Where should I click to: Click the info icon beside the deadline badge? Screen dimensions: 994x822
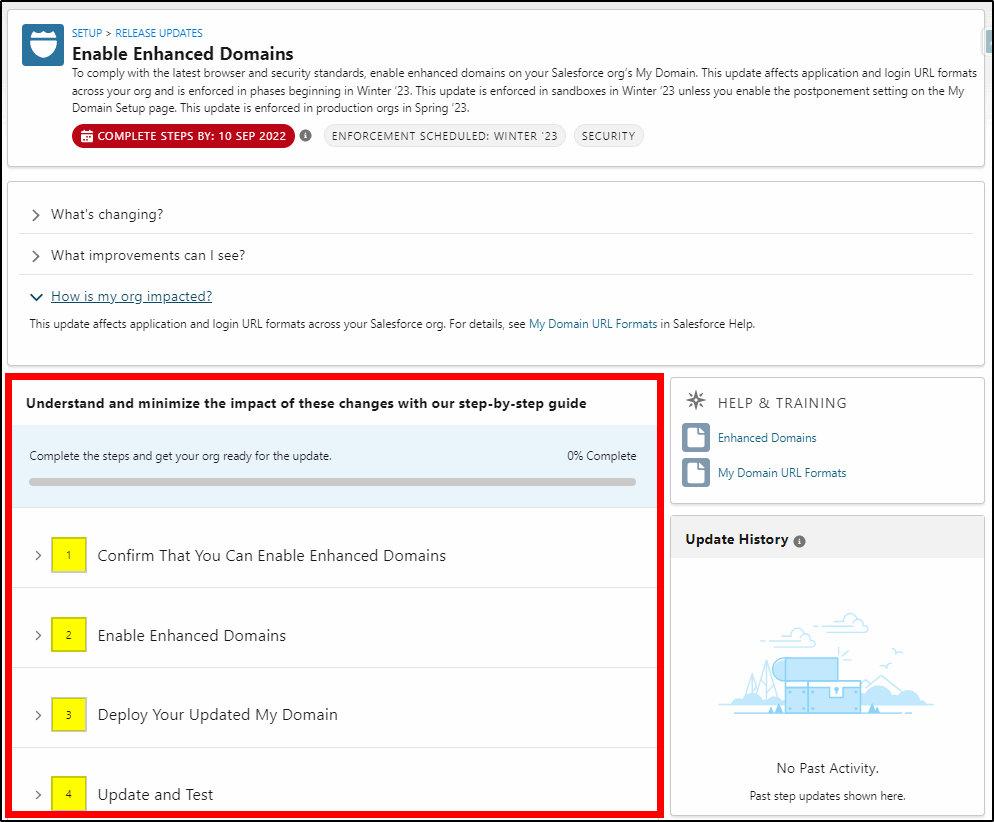coord(306,136)
